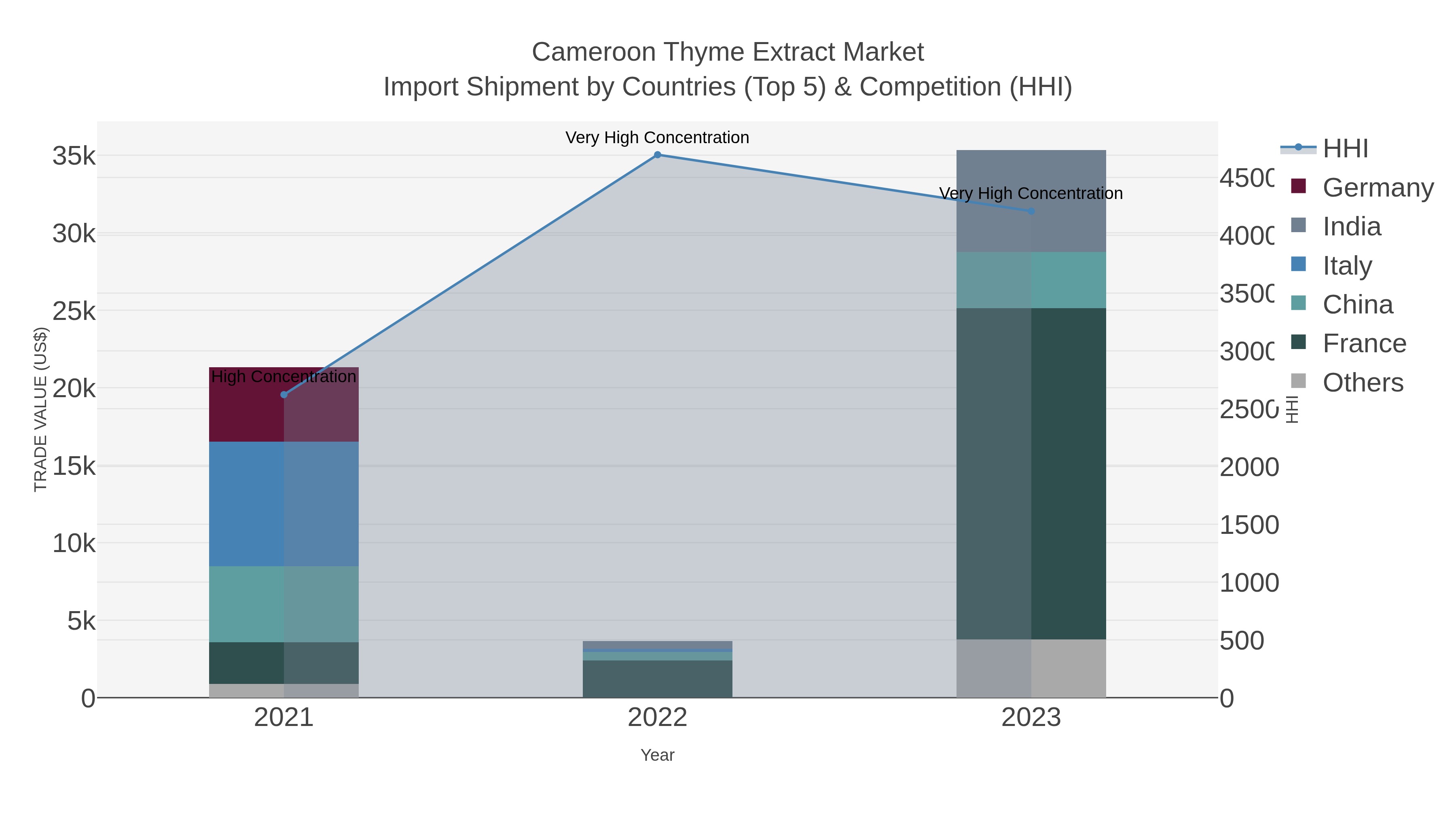Click the Germany dark red legend swatch
Viewport: 1456px width, 819px height.
tap(1299, 186)
